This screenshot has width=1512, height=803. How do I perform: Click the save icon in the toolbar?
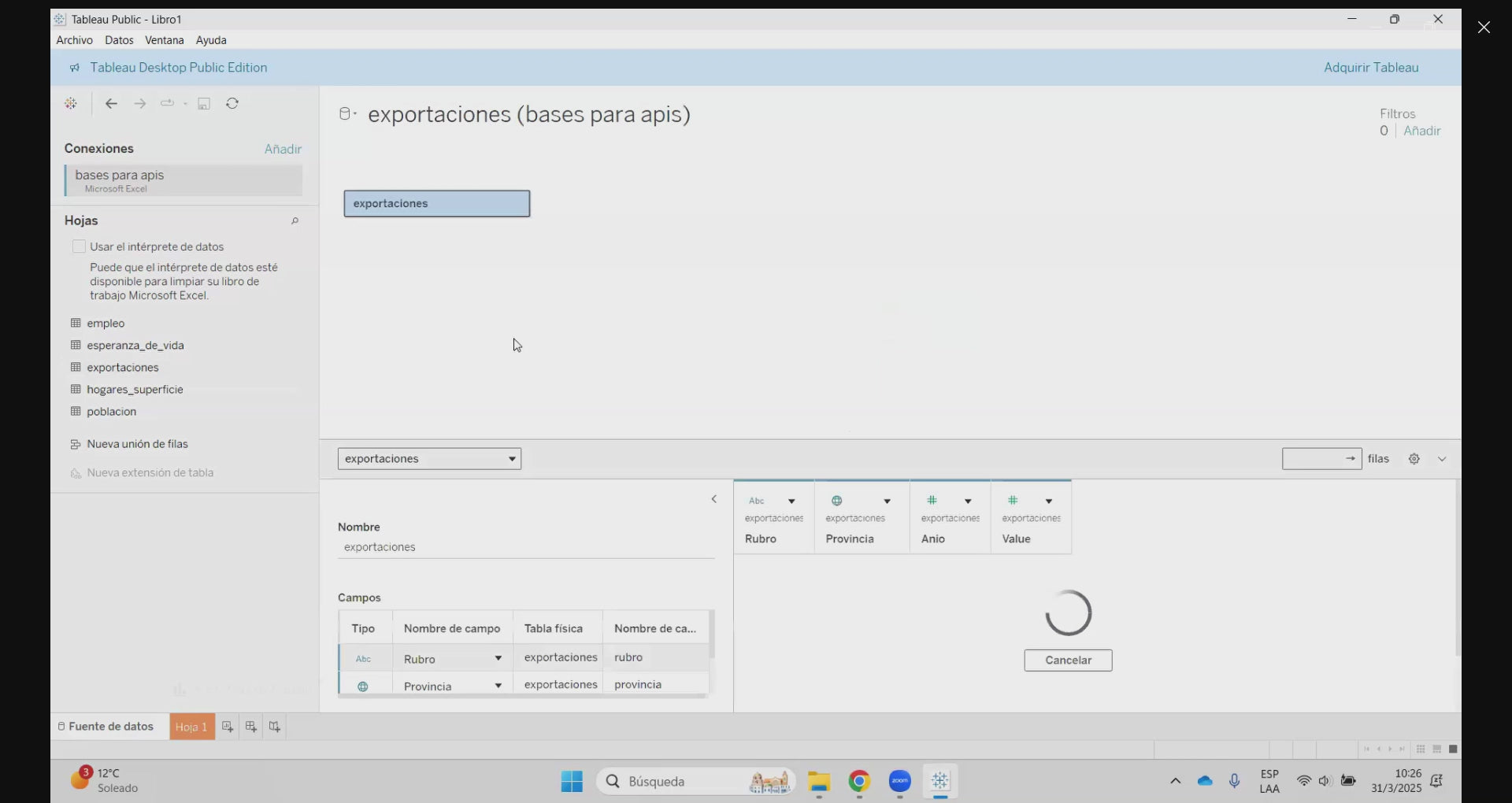pyautogui.click(x=204, y=104)
